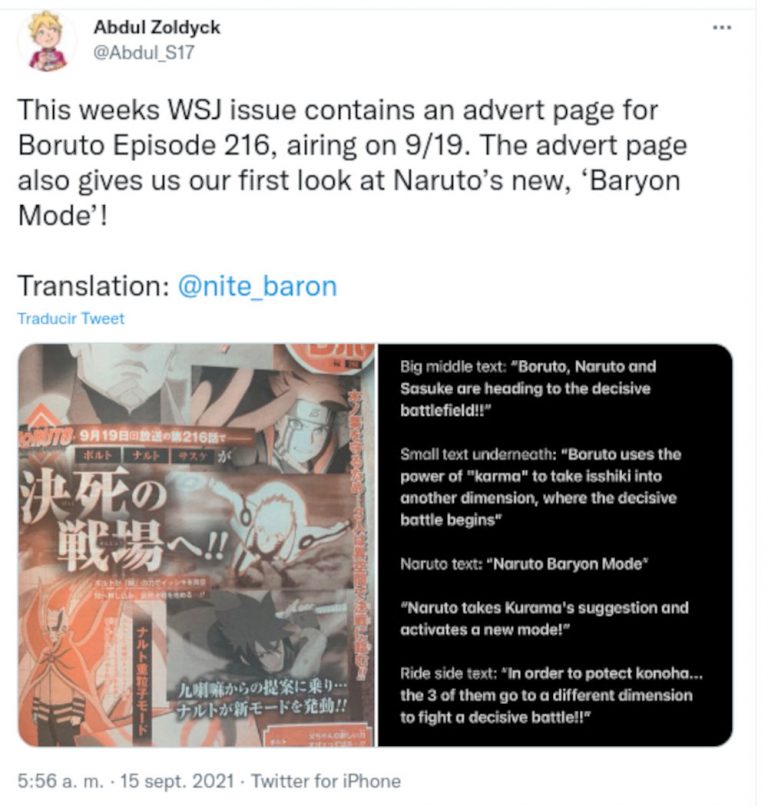768x806 pixels.
Task: Click the Abdul Zoldyck display name
Action: pos(157,27)
